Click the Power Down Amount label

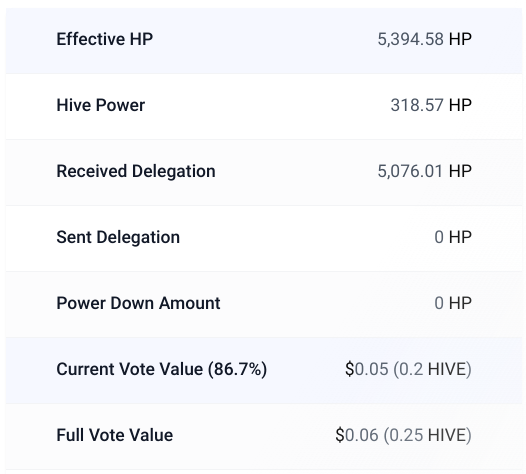138,303
